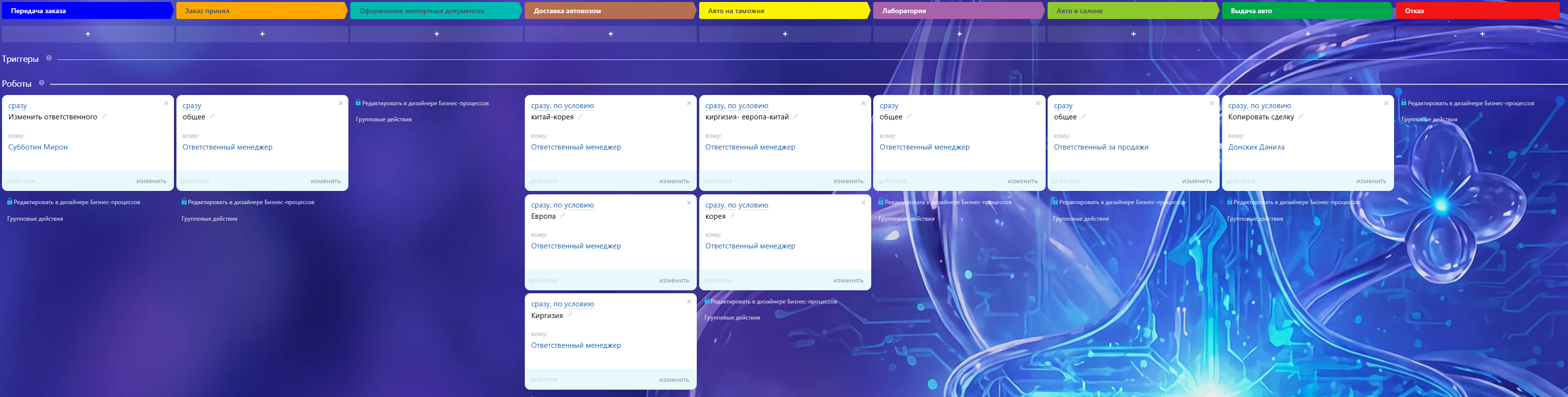Click Ответственный менеджер on the Киргизия card

[576, 345]
